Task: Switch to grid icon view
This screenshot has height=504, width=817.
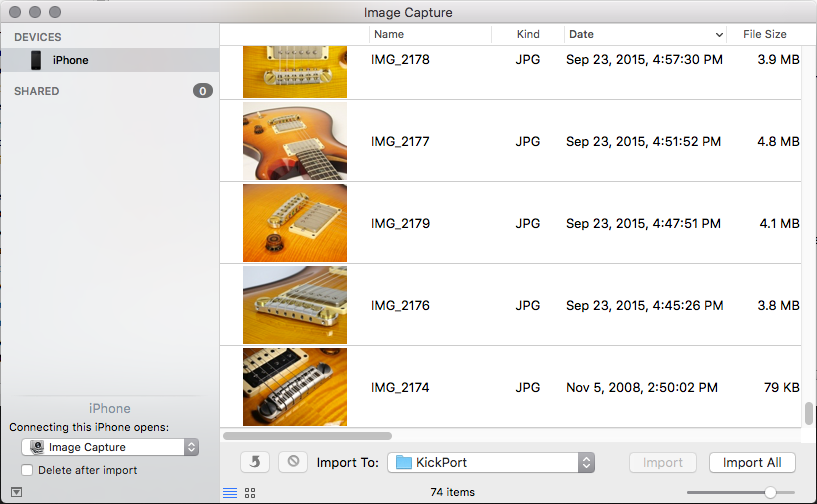Action: [x=250, y=493]
